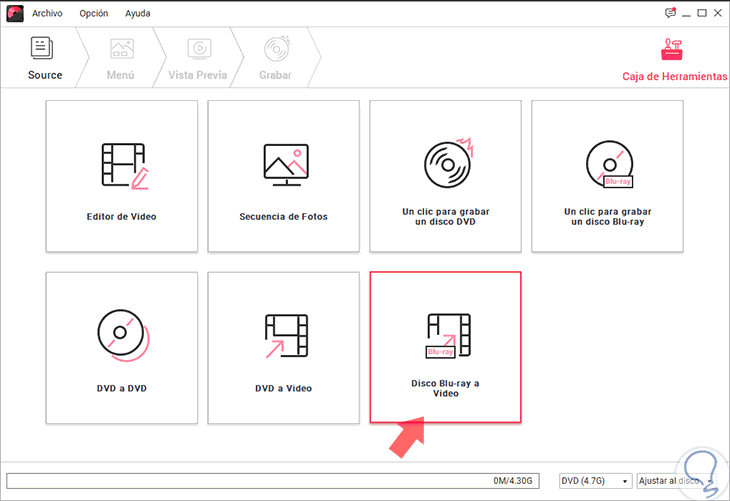Open the feedback message icon
The image size is (730, 501).
[670, 13]
